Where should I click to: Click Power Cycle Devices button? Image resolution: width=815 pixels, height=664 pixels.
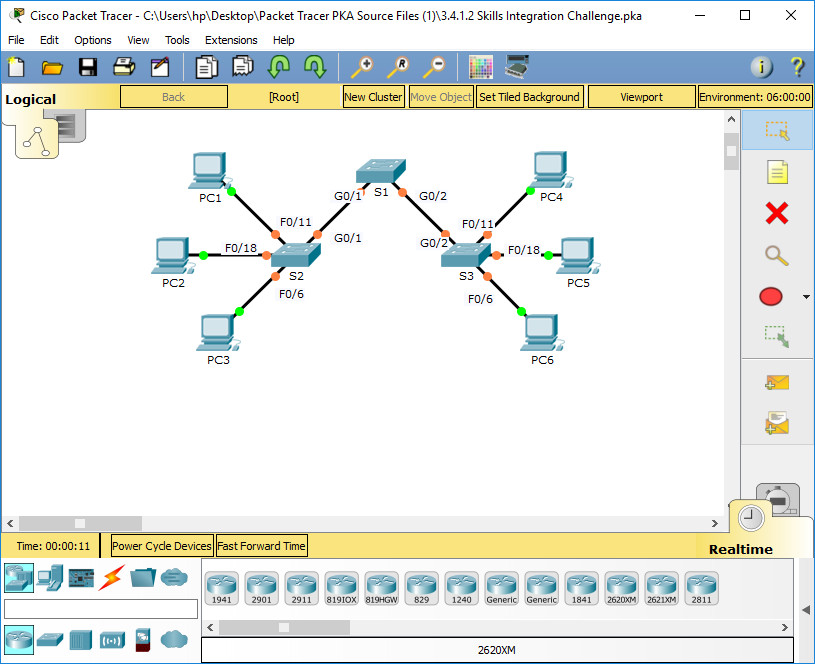coord(162,546)
